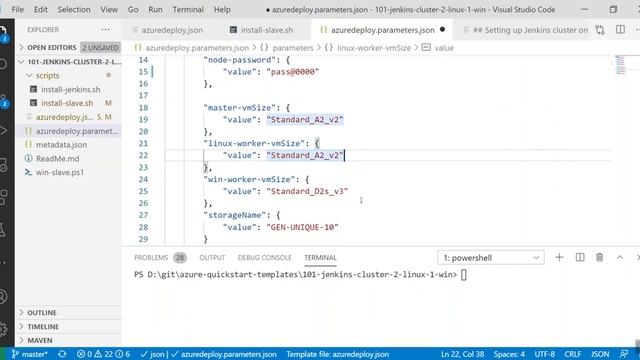Open the Run menu
The width and height of the screenshot is (640, 360).
(155, 9)
